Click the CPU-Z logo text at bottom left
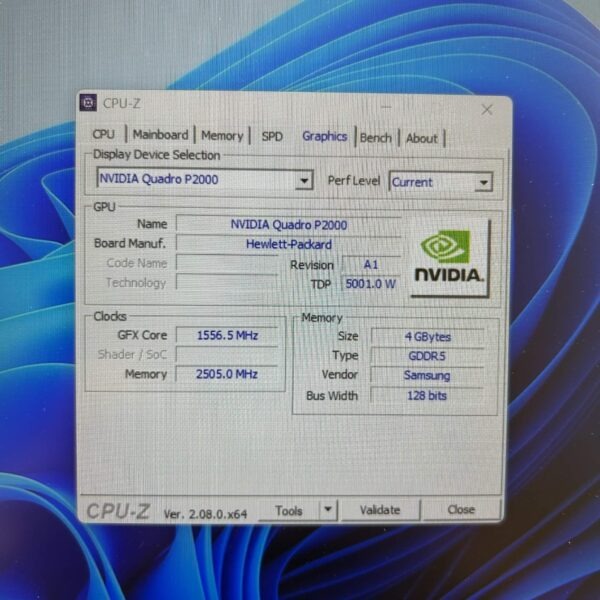The image size is (600, 600). 118,512
